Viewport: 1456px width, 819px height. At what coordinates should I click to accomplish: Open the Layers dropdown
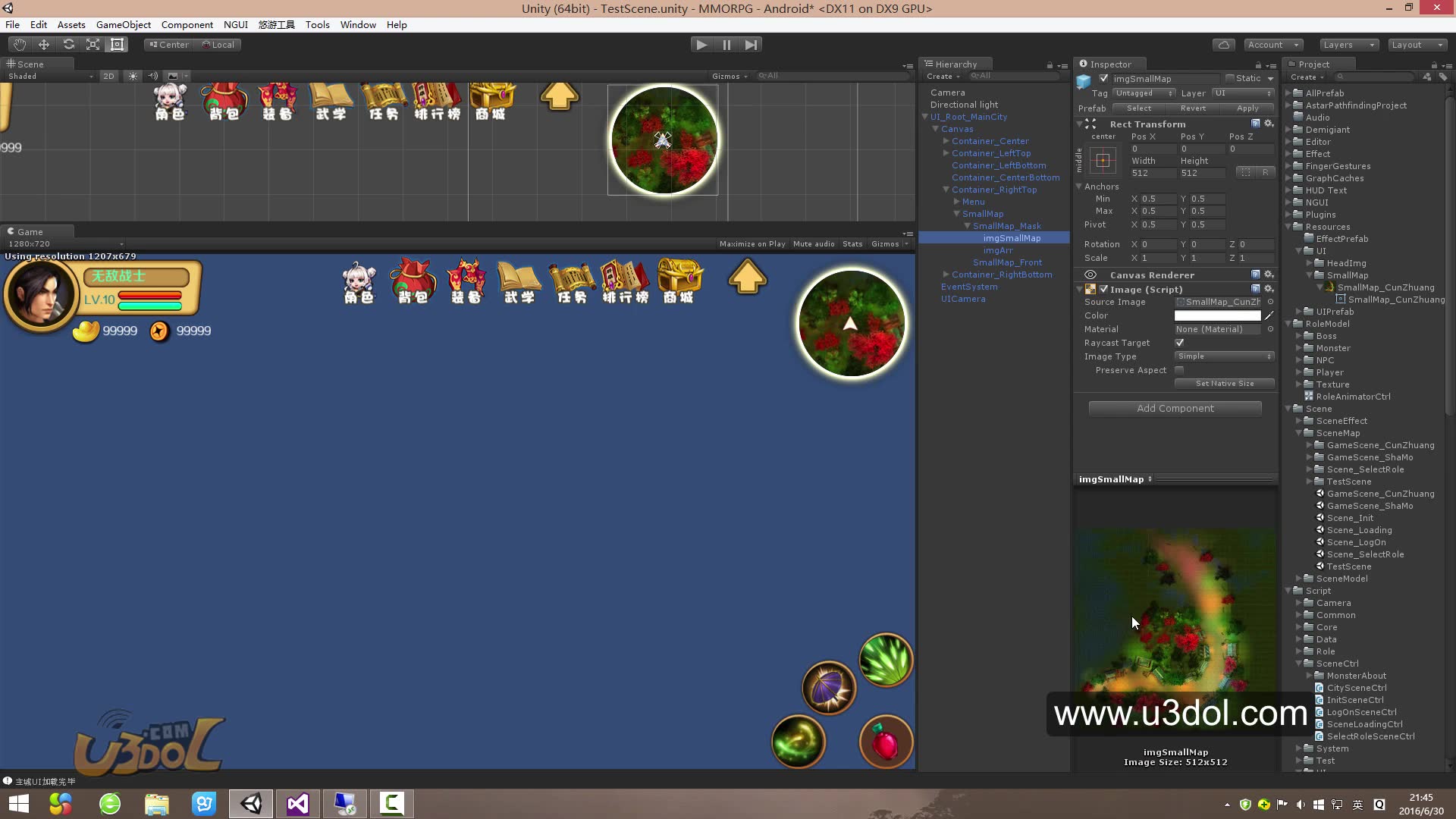[x=1348, y=45]
